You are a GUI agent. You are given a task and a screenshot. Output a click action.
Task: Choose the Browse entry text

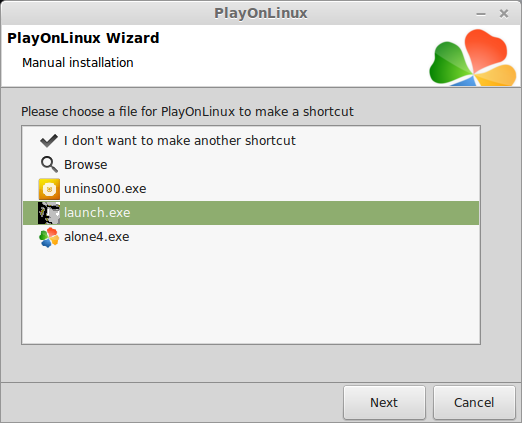(86, 165)
